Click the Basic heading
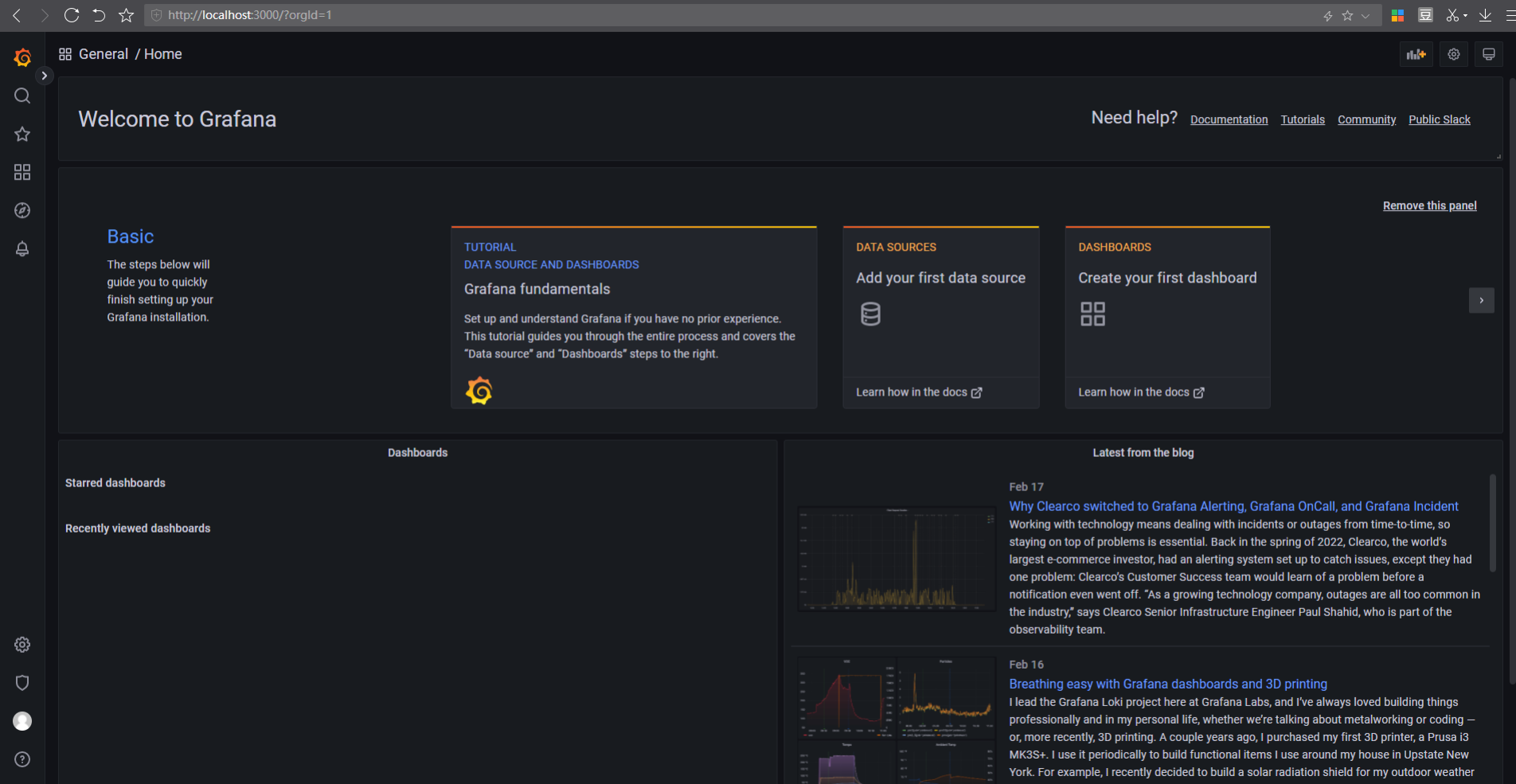1516x784 pixels. 131,236
